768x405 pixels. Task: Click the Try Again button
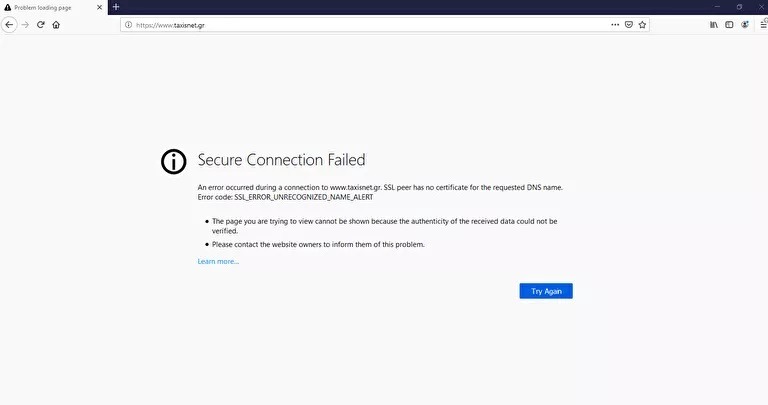pyautogui.click(x=546, y=291)
